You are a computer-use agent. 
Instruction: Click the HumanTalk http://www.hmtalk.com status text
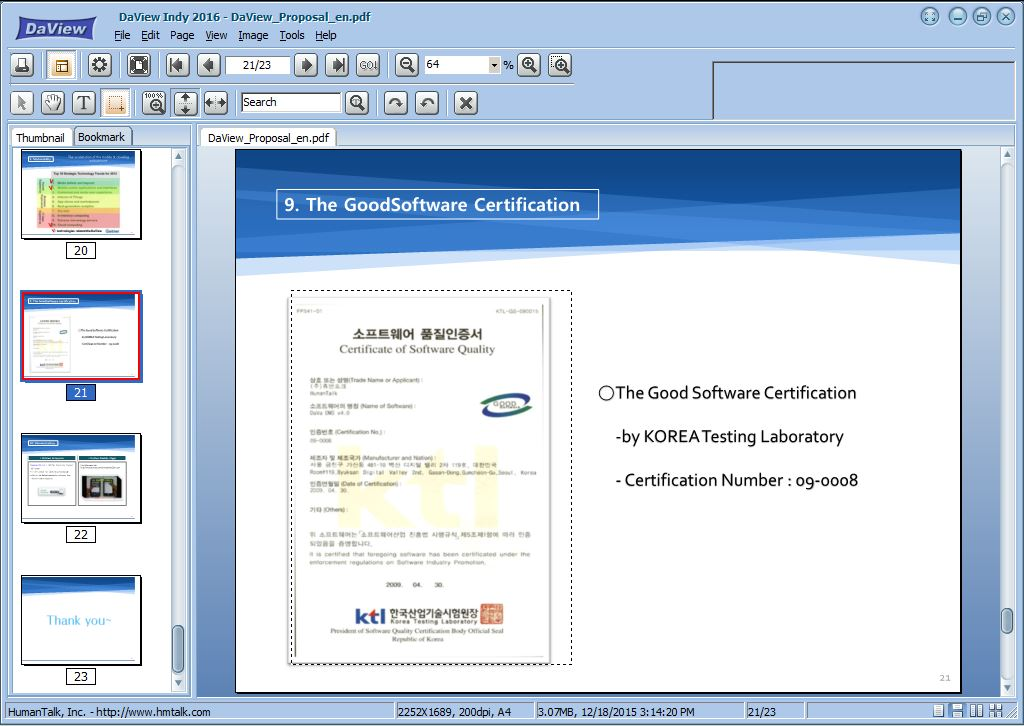click(109, 712)
